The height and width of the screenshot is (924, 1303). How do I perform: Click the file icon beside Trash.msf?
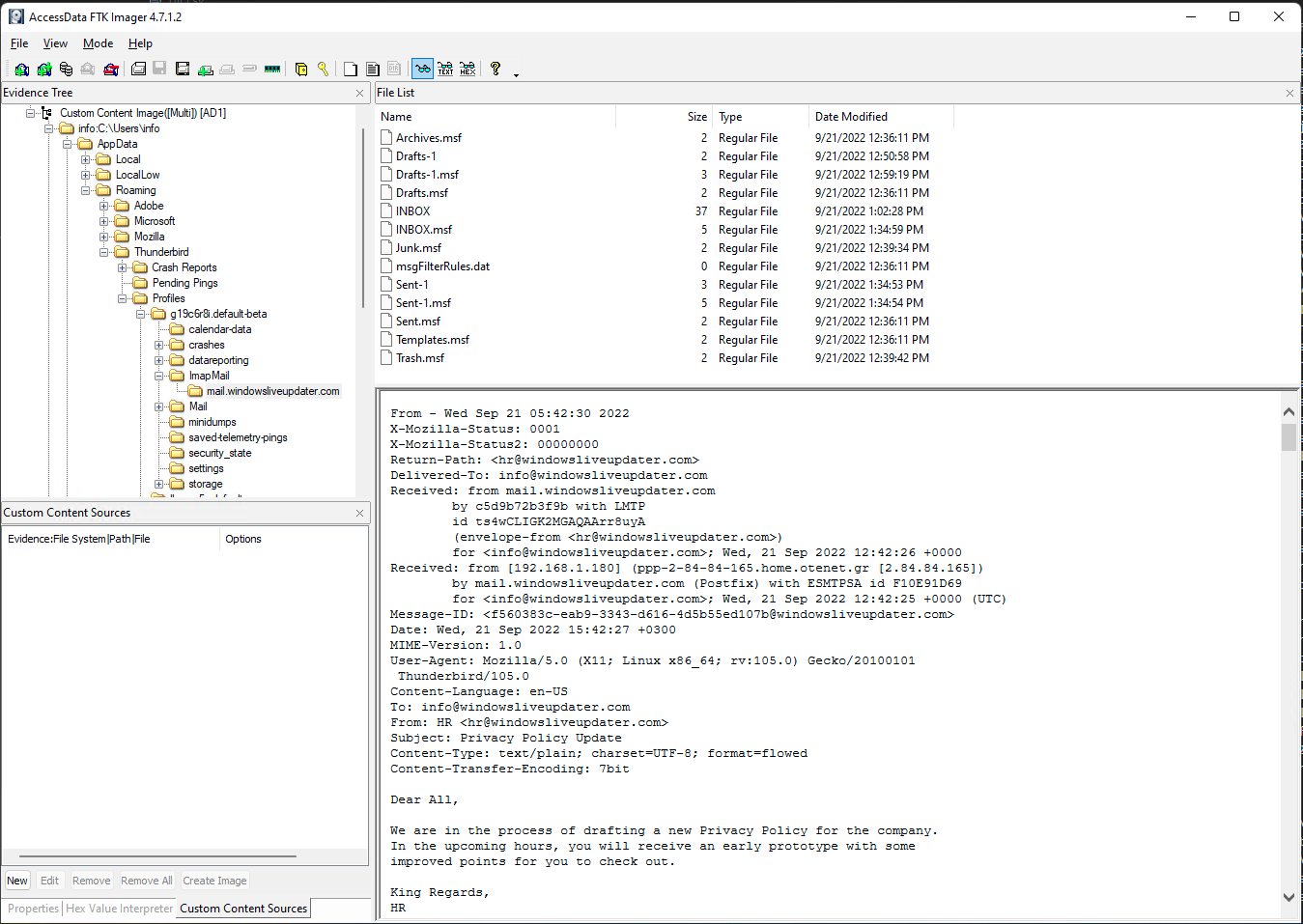386,357
